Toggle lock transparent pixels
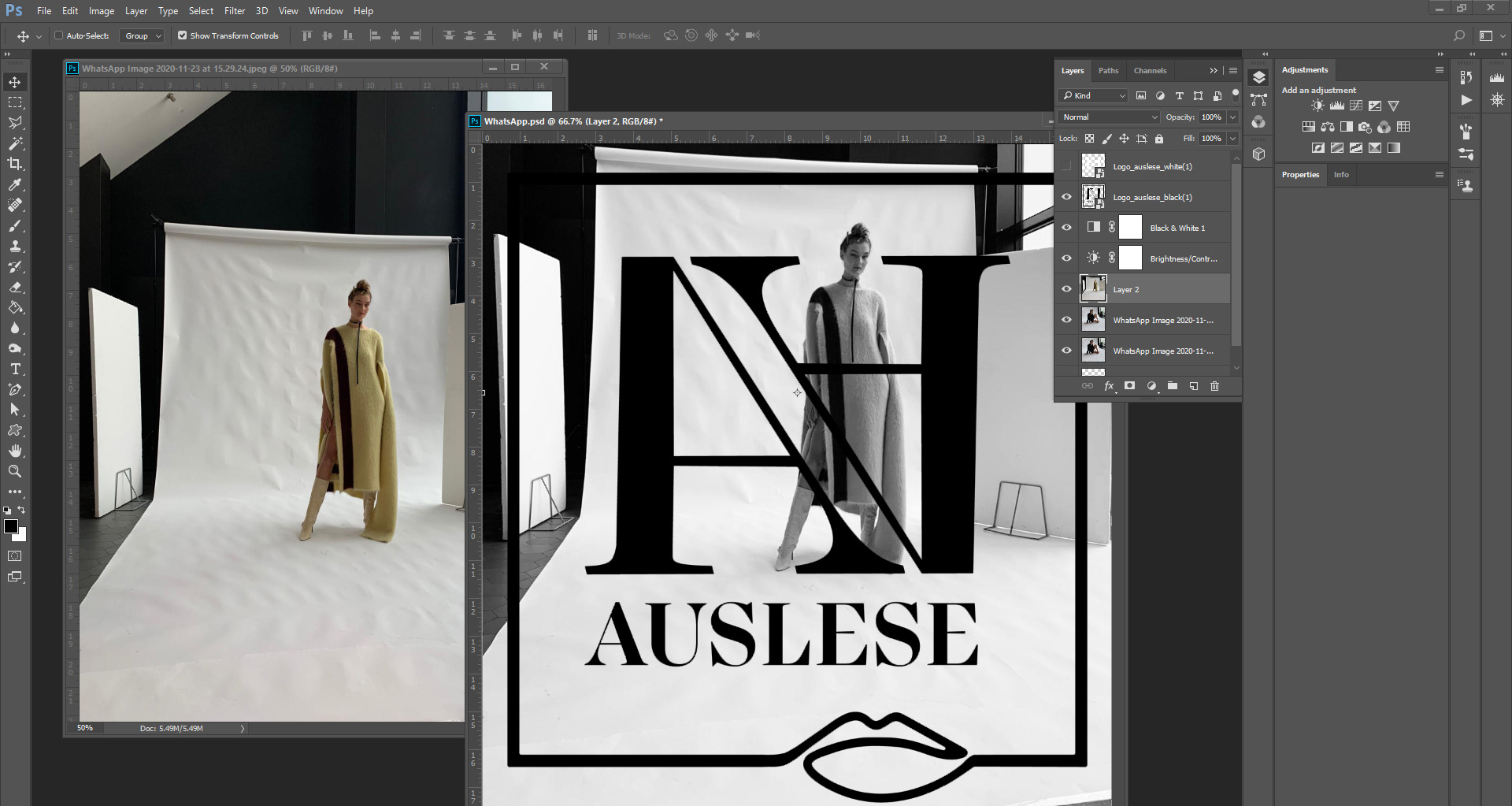Viewport: 1512px width, 806px height. [x=1090, y=139]
